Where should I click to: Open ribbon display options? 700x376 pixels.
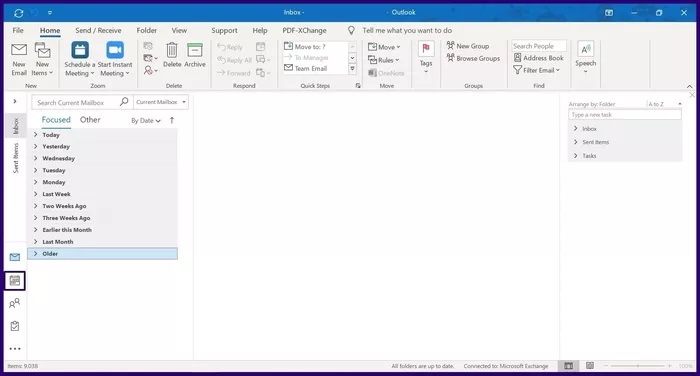click(x=609, y=13)
